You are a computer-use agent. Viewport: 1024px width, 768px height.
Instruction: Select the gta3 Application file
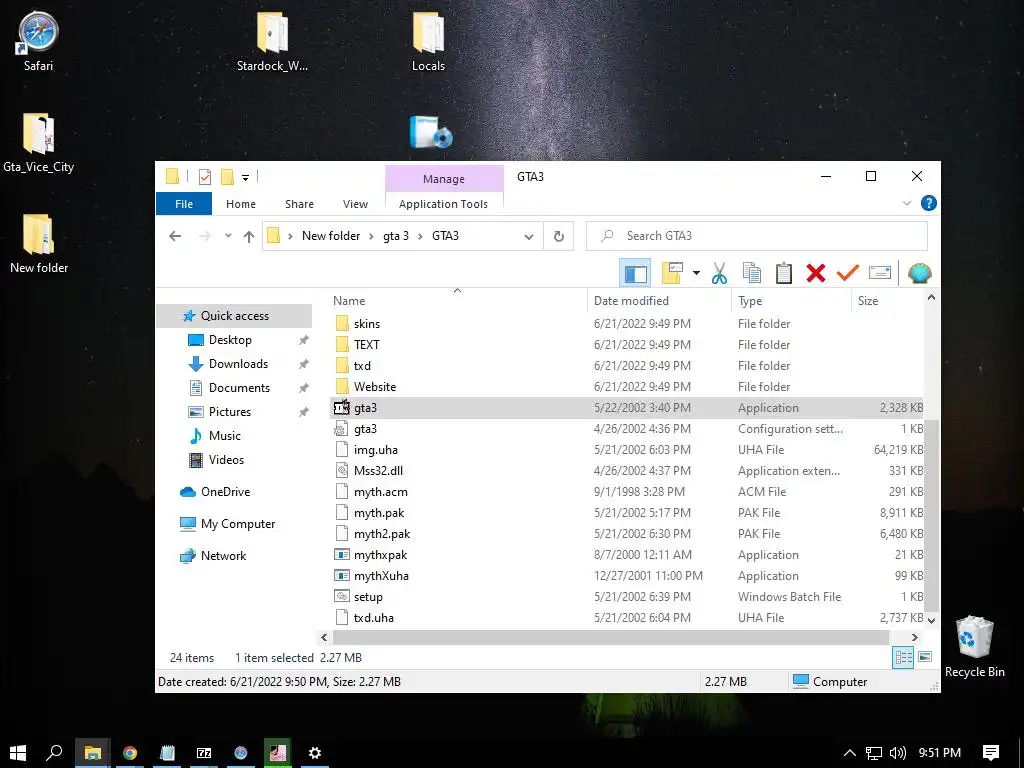(x=627, y=408)
